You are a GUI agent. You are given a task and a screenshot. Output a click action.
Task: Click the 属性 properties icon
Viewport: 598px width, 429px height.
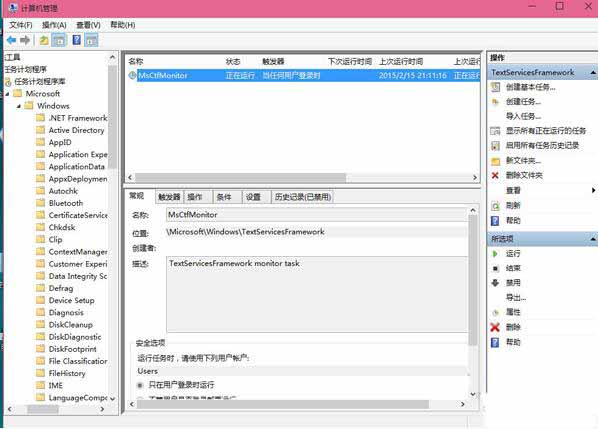pyautogui.click(x=495, y=313)
